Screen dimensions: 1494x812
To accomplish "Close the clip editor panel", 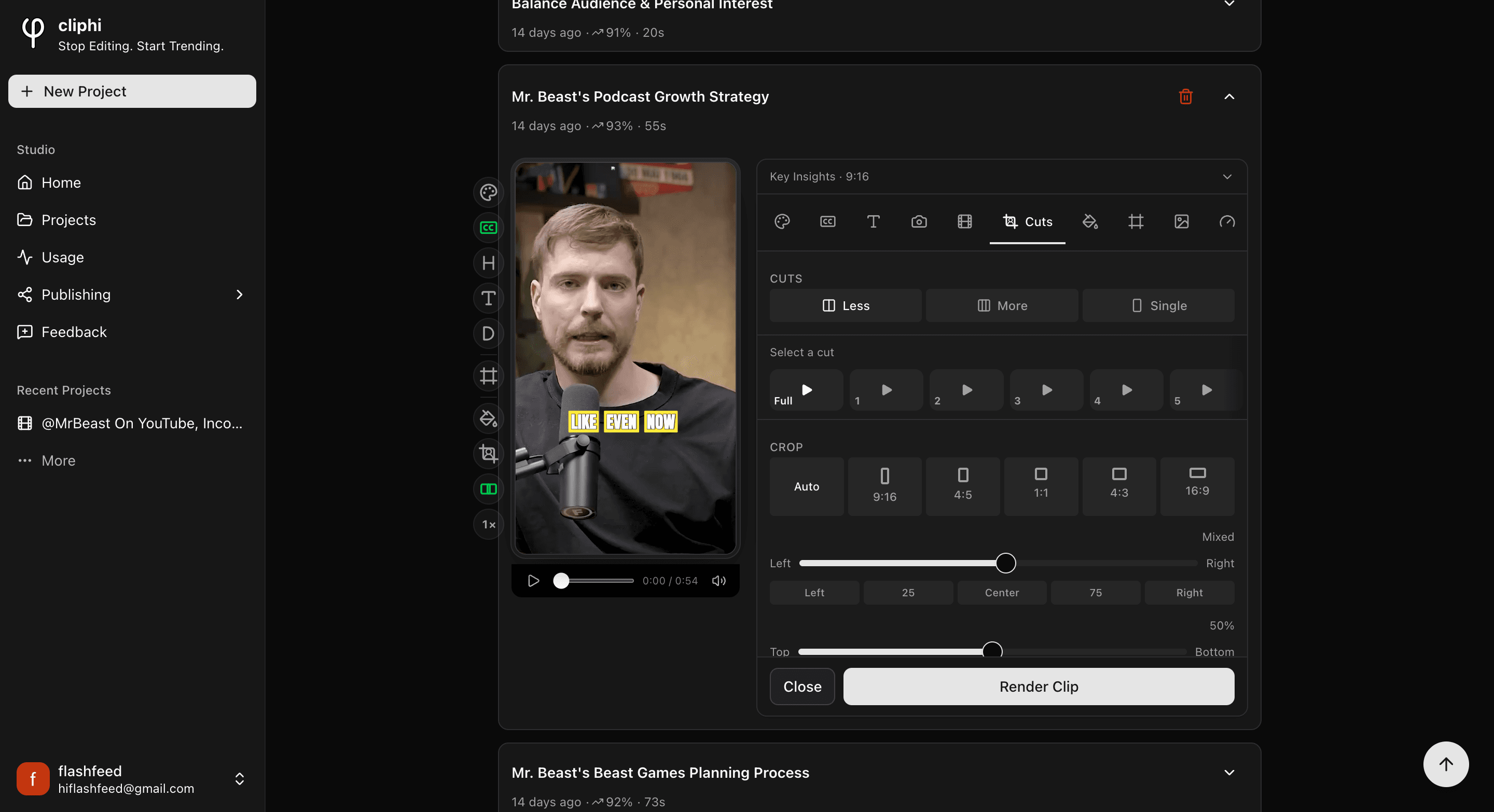I will coord(802,687).
